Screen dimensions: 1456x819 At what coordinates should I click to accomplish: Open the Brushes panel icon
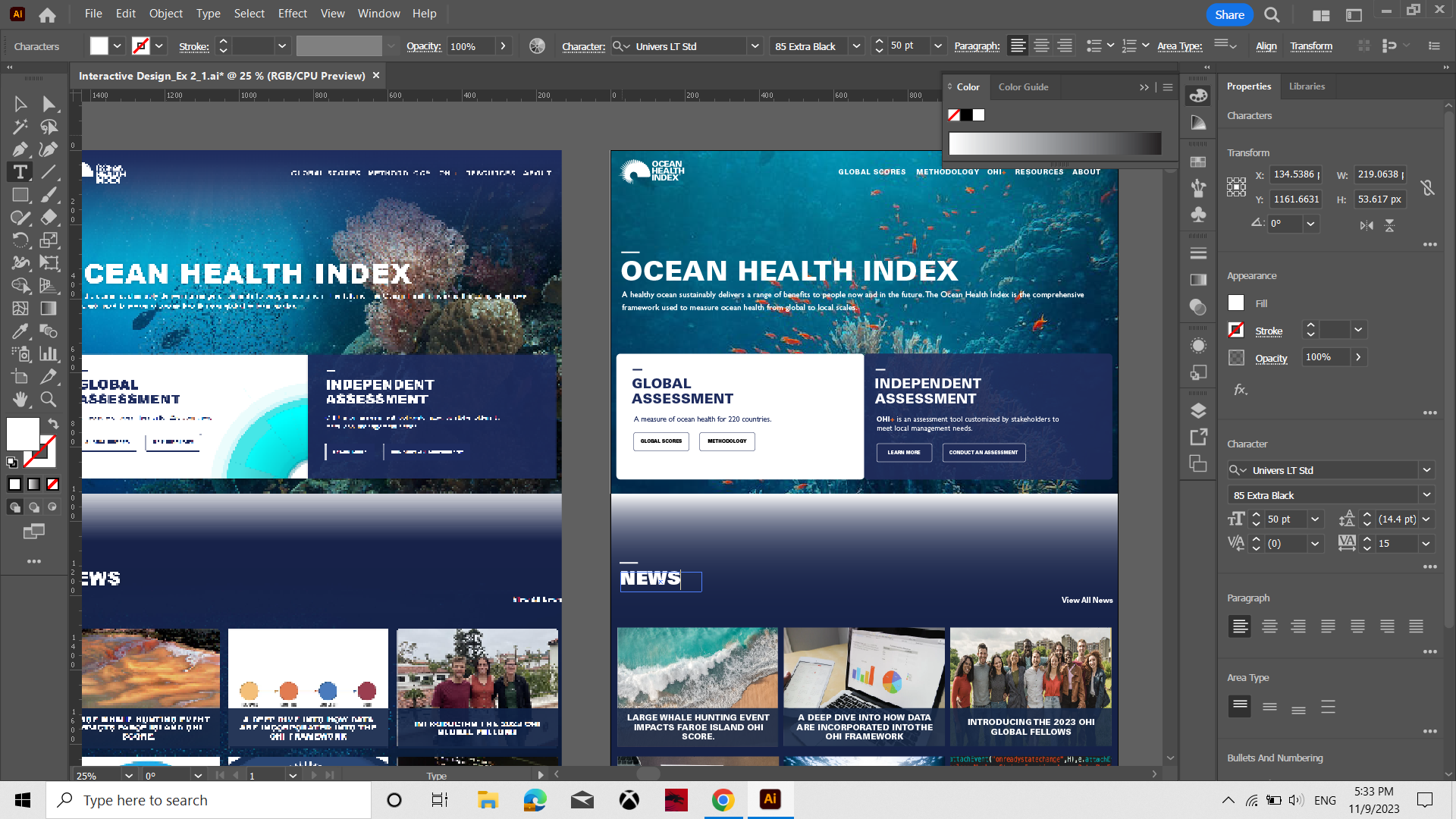(x=1198, y=187)
